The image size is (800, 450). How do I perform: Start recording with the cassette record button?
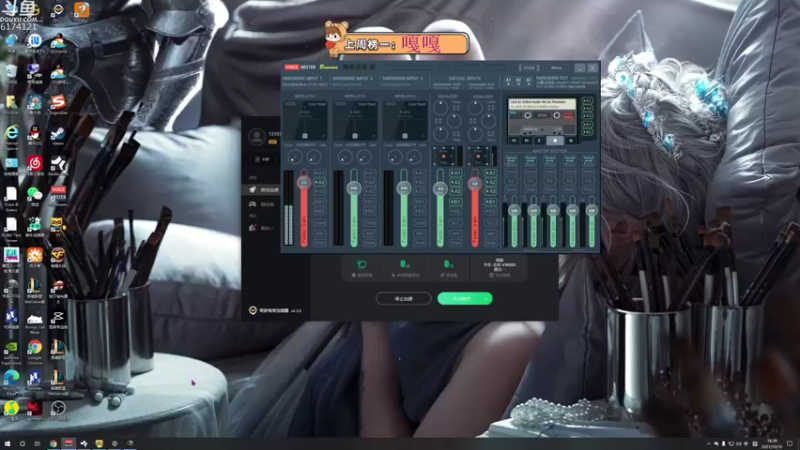pos(571,140)
